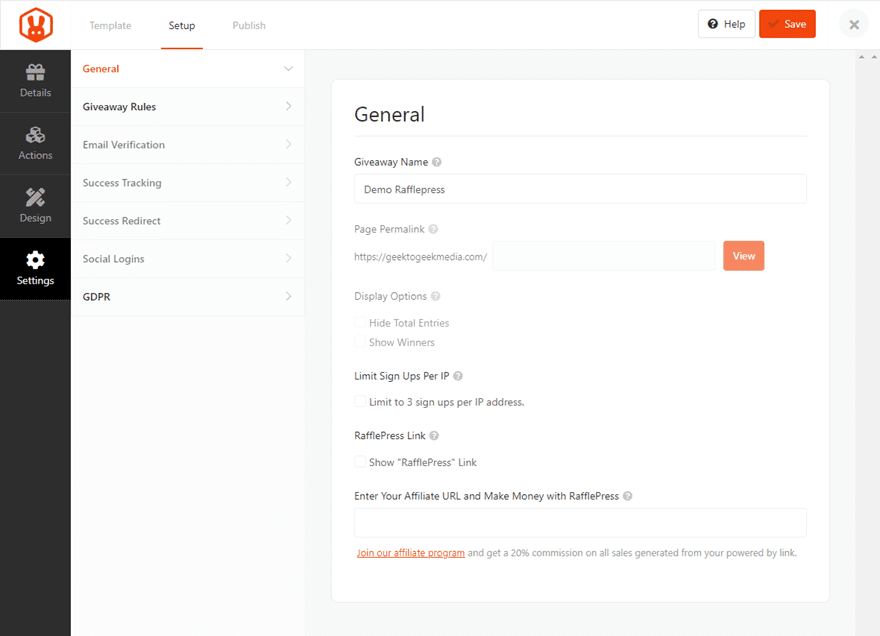Switch to the Publish tab
This screenshot has height=636, width=880.
coord(249,25)
